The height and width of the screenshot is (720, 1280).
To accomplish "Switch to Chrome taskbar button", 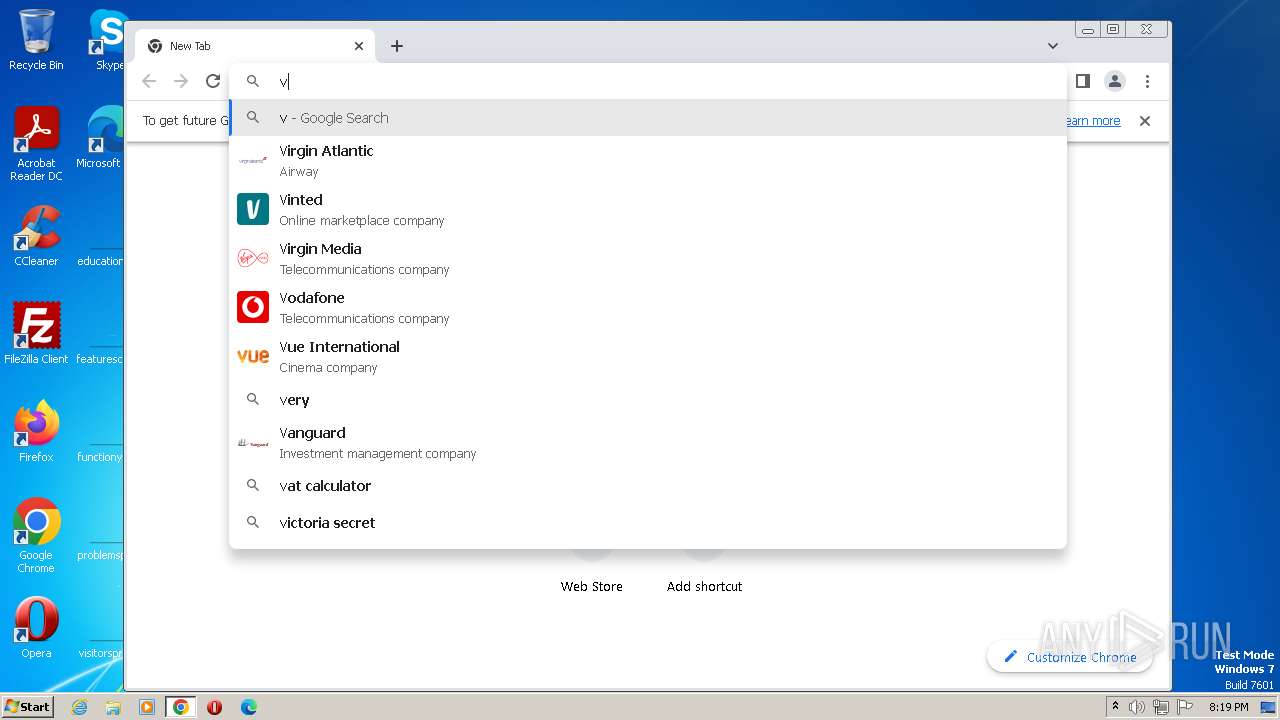I will pyautogui.click(x=181, y=707).
